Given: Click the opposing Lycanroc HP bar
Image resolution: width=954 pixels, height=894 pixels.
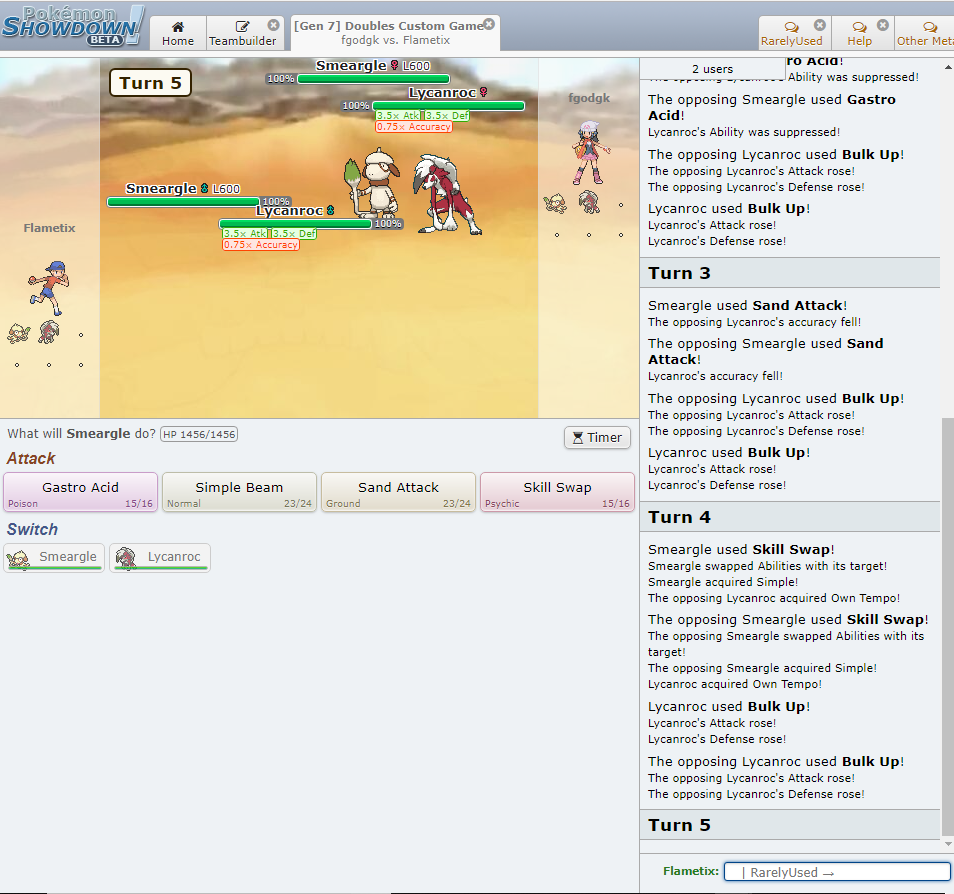Looking at the screenshot, I should (x=448, y=106).
